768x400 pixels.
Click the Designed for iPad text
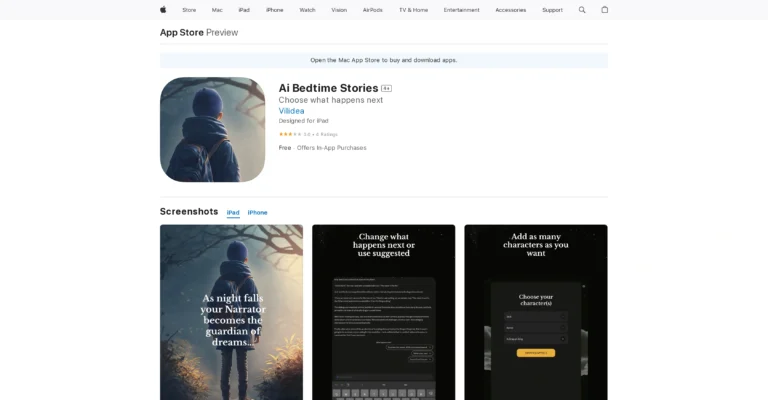pos(304,121)
